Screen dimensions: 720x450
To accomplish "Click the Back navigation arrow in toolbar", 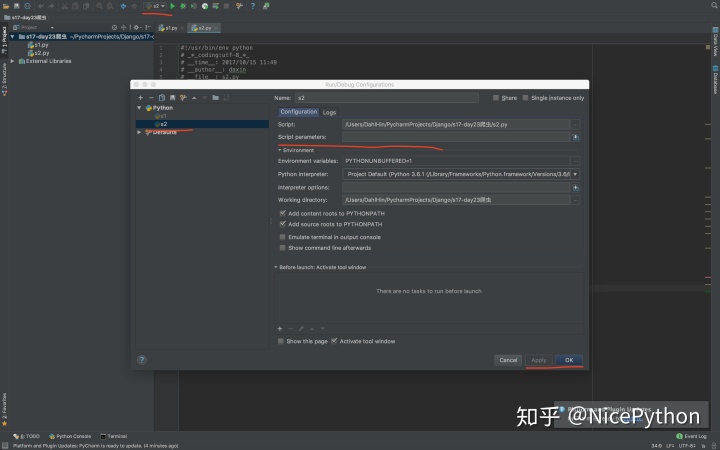I will [123, 6].
